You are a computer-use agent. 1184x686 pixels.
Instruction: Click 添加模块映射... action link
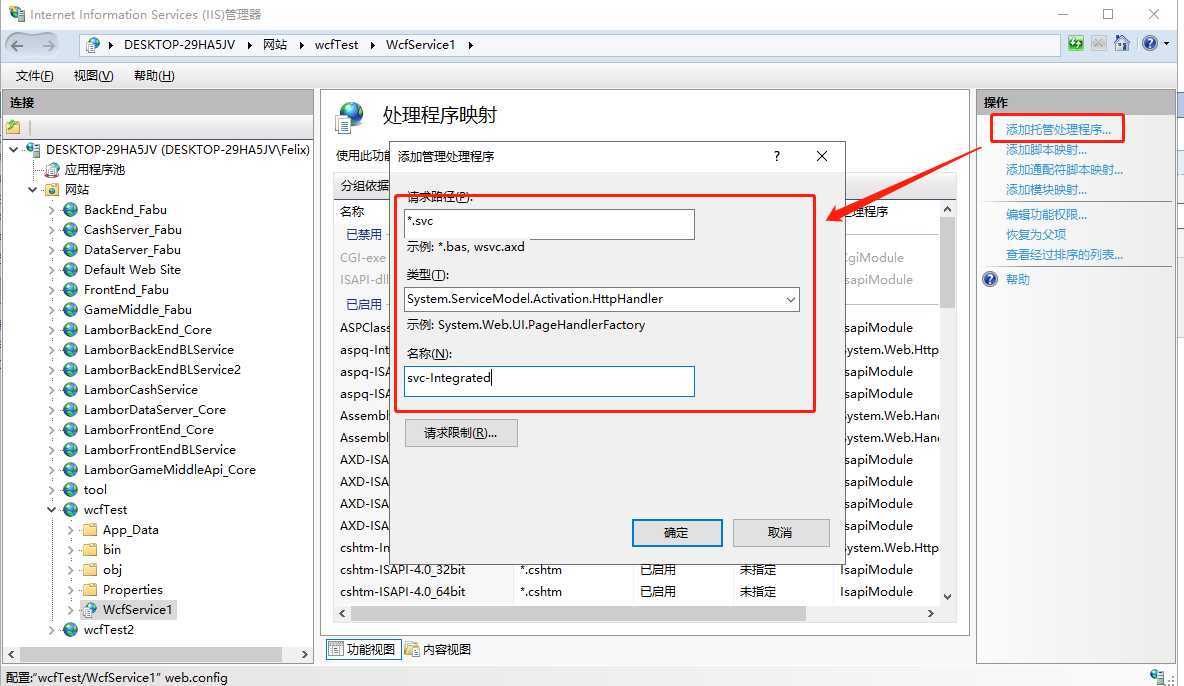click(x=1046, y=190)
